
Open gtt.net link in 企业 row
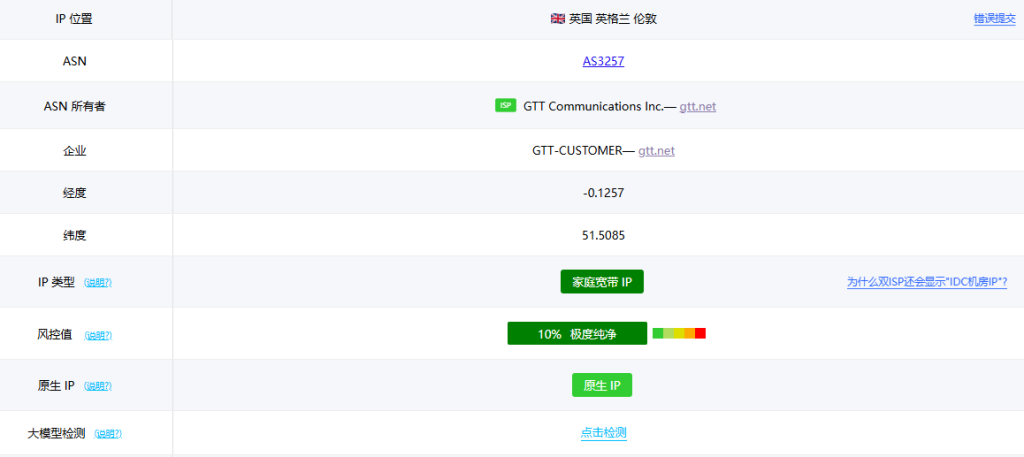coord(656,151)
